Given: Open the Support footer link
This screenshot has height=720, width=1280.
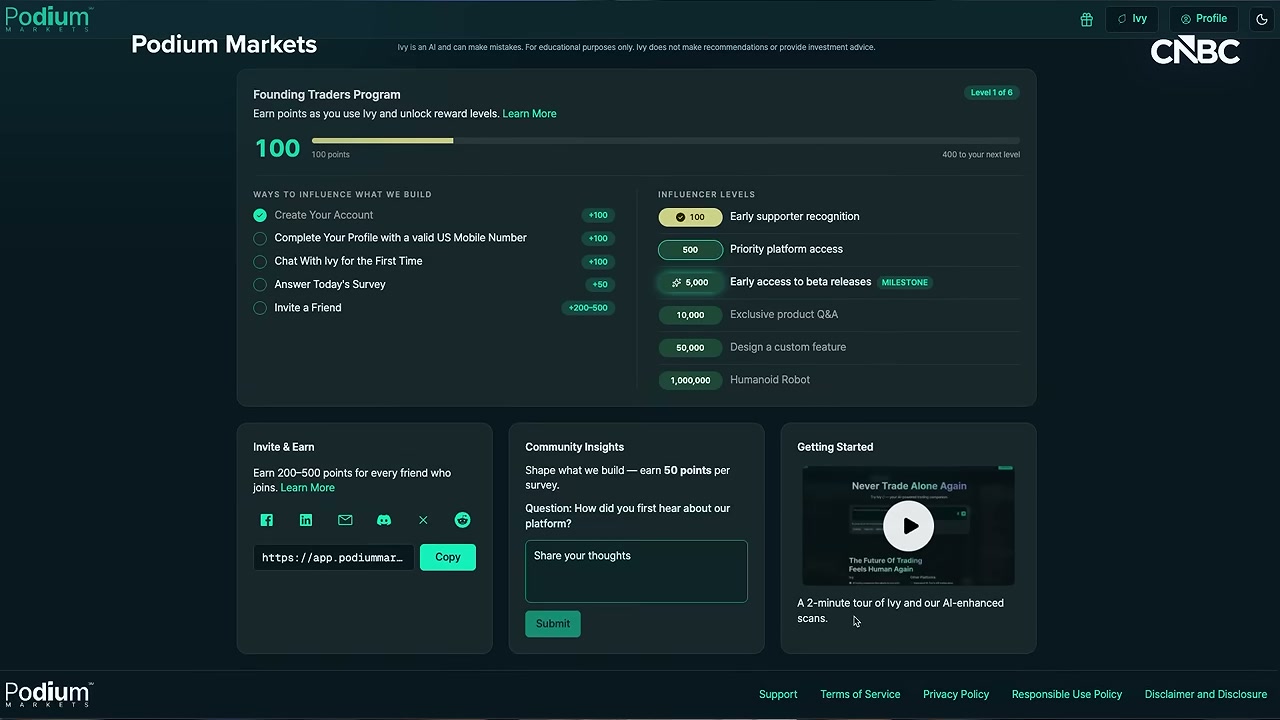Looking at the screenshot, I should [x=778, y=694].
